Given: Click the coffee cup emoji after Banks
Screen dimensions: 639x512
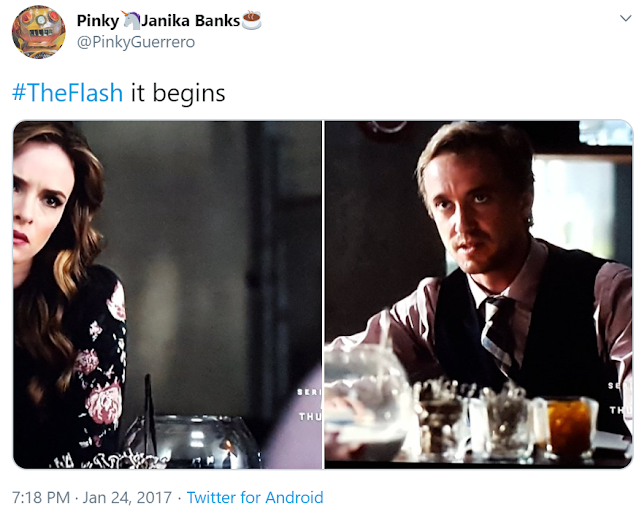Looking at the screenshot, I should (x=251, y=20).
